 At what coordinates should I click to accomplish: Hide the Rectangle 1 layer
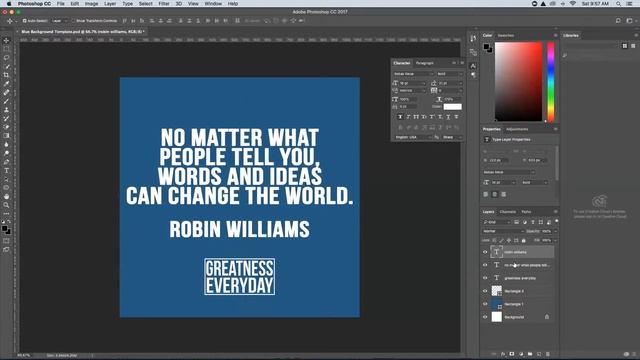click(485, 304)
